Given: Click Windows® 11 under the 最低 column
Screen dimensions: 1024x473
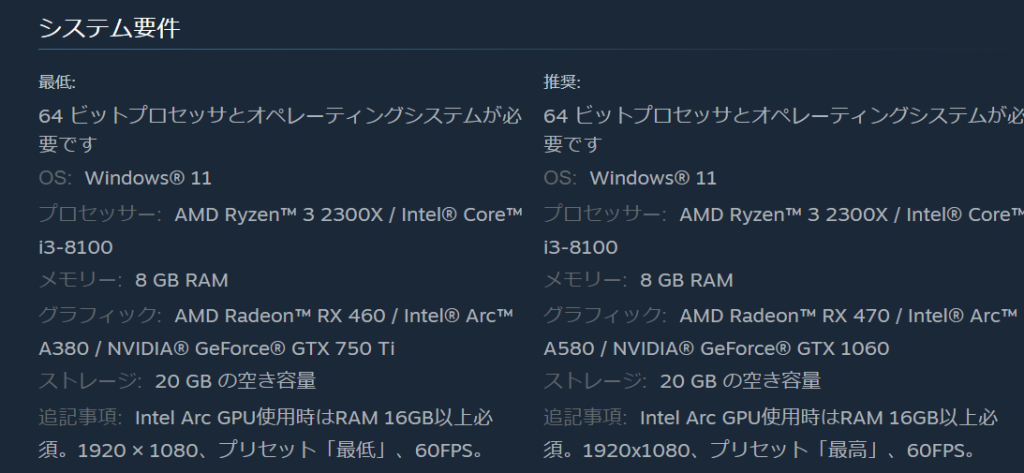Looking at the screenshot, I should [148, 179].
